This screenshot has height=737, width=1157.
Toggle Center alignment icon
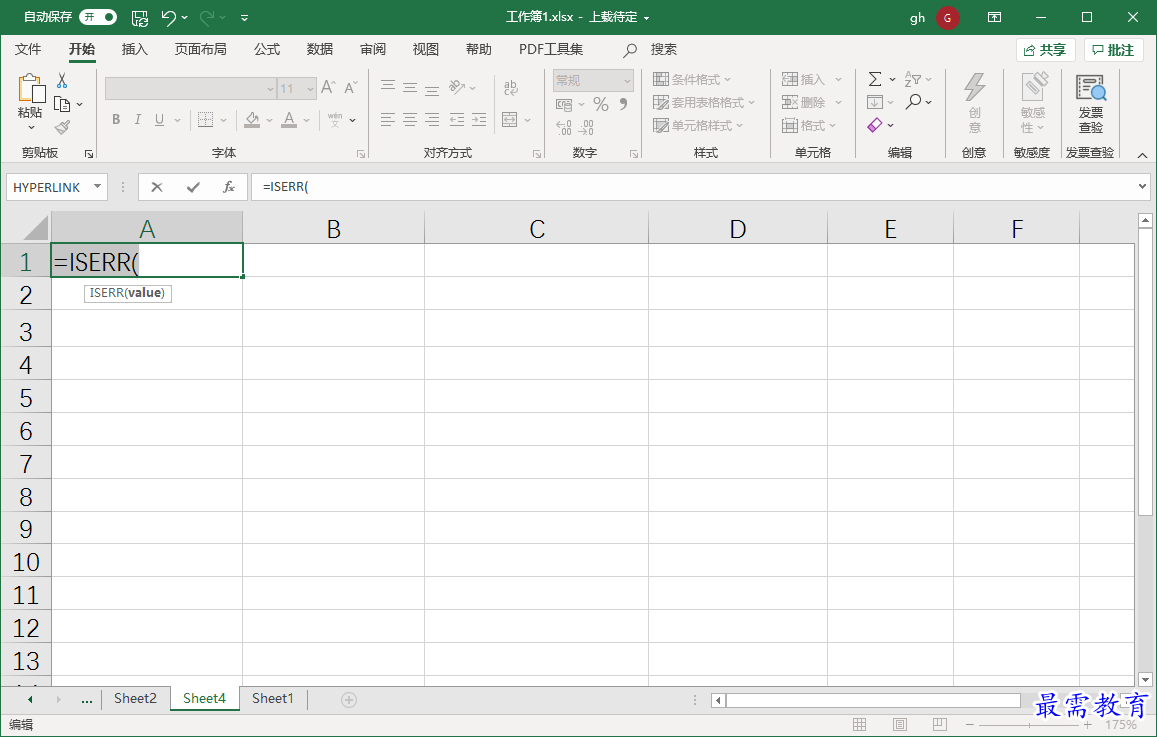[x=410, y=120]
